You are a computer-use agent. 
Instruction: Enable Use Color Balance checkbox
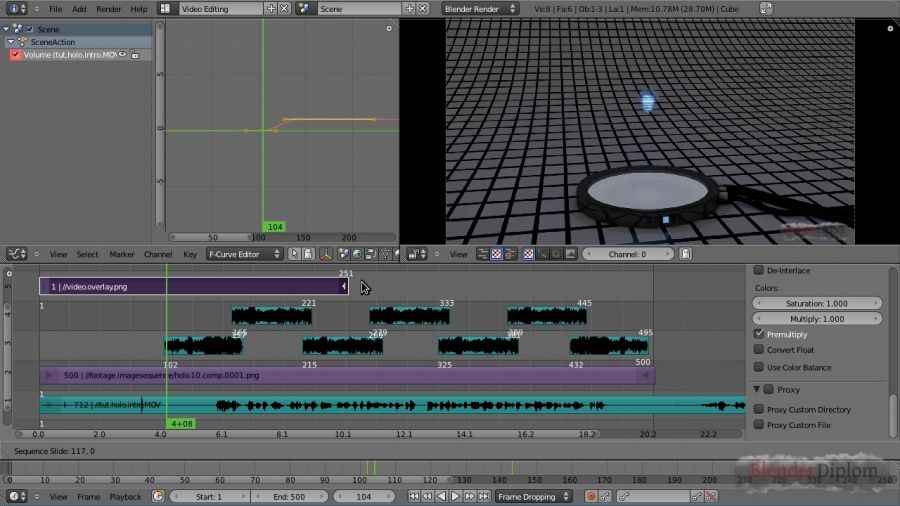[760, 367]
